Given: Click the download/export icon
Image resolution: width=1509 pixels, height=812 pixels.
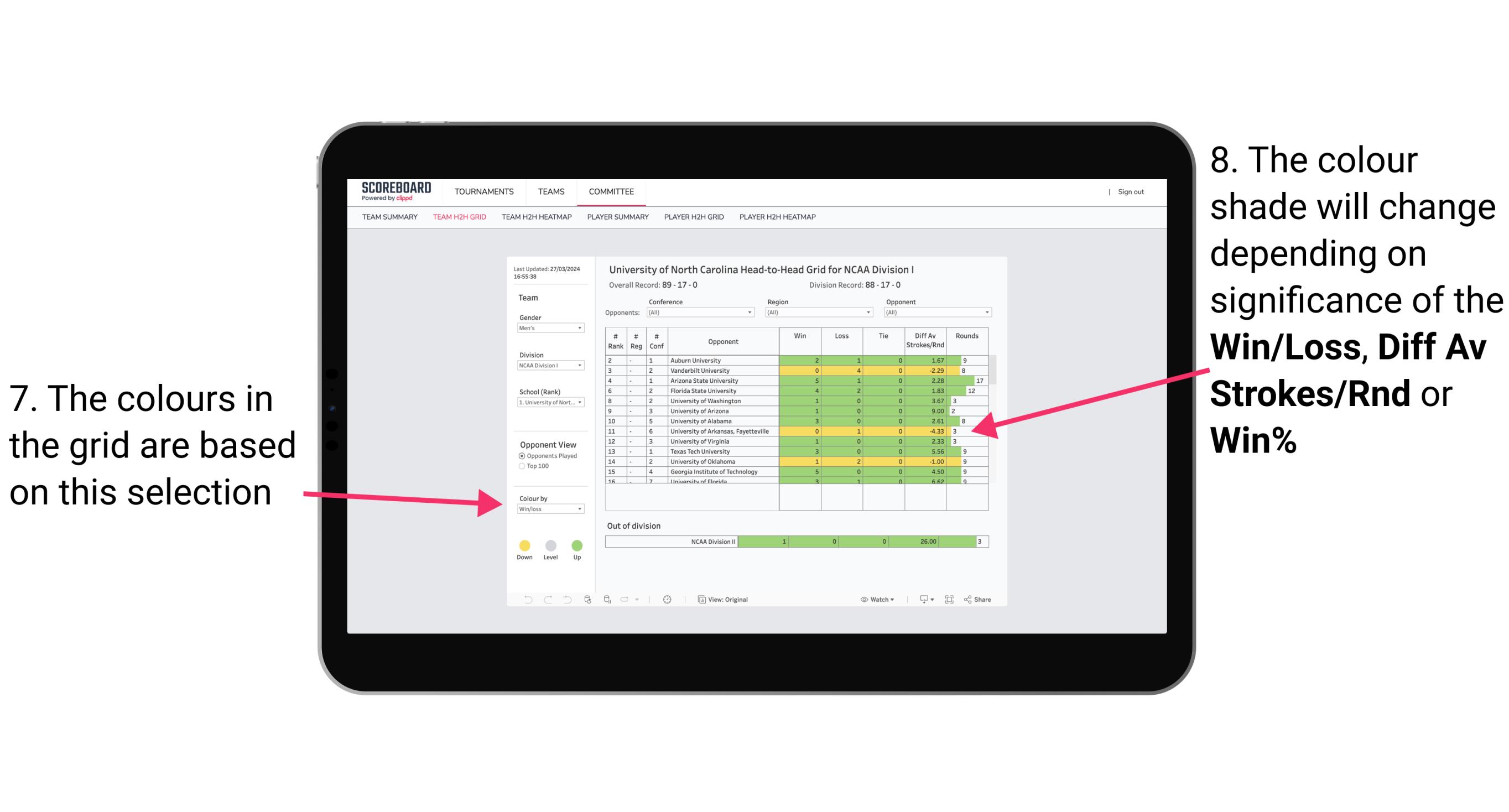Looking at the screenshot, I should click(921, 600).
